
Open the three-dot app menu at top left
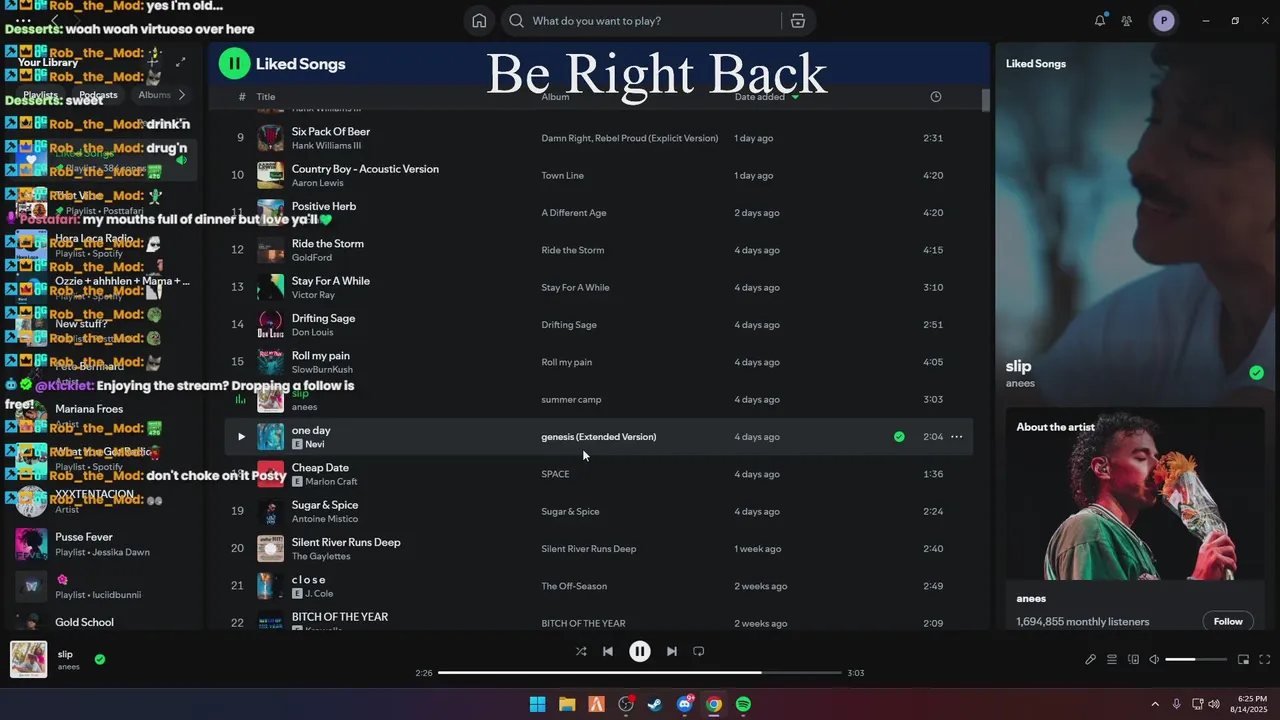(x=23, y=20)
